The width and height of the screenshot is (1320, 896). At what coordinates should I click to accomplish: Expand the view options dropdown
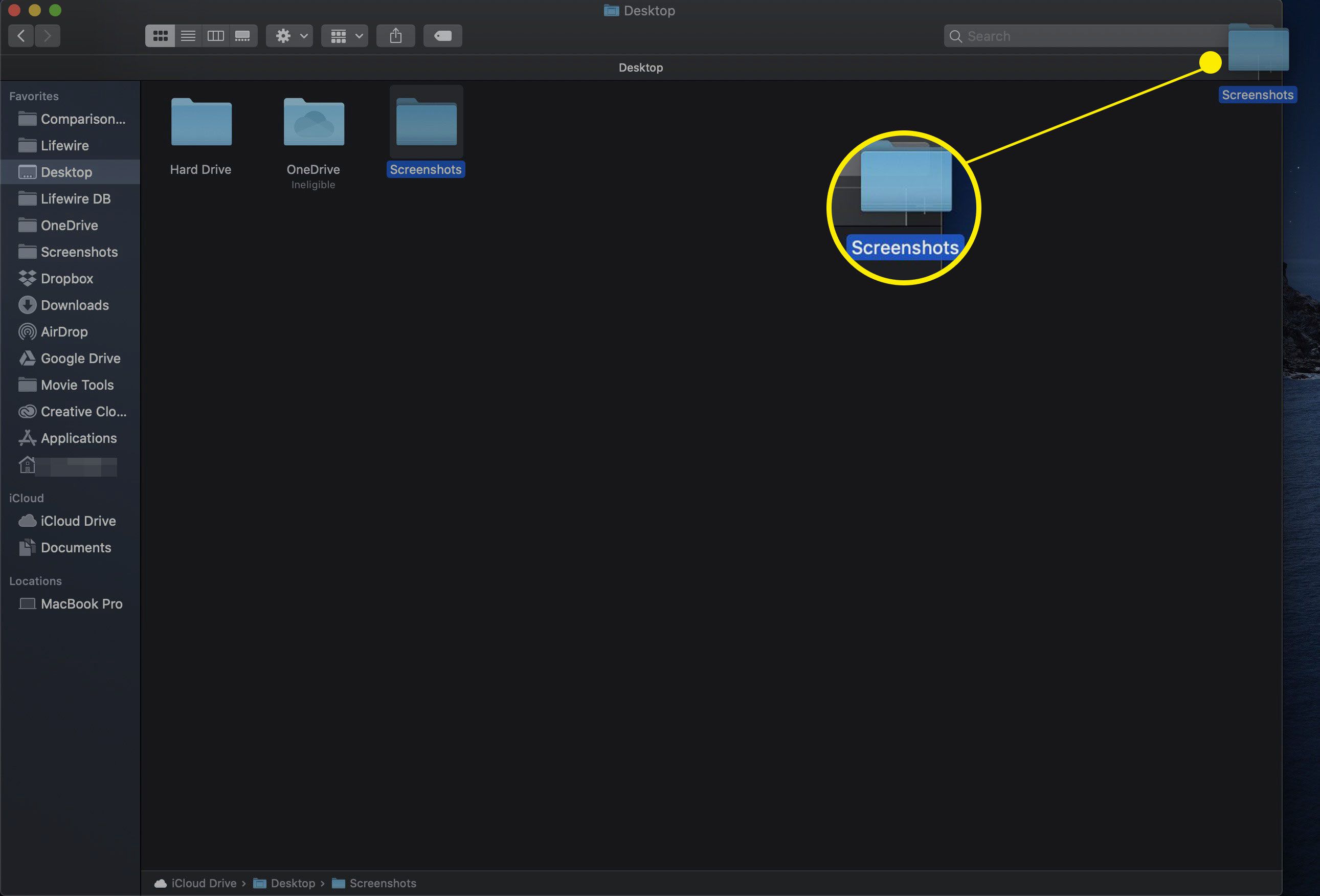[345, 36]
